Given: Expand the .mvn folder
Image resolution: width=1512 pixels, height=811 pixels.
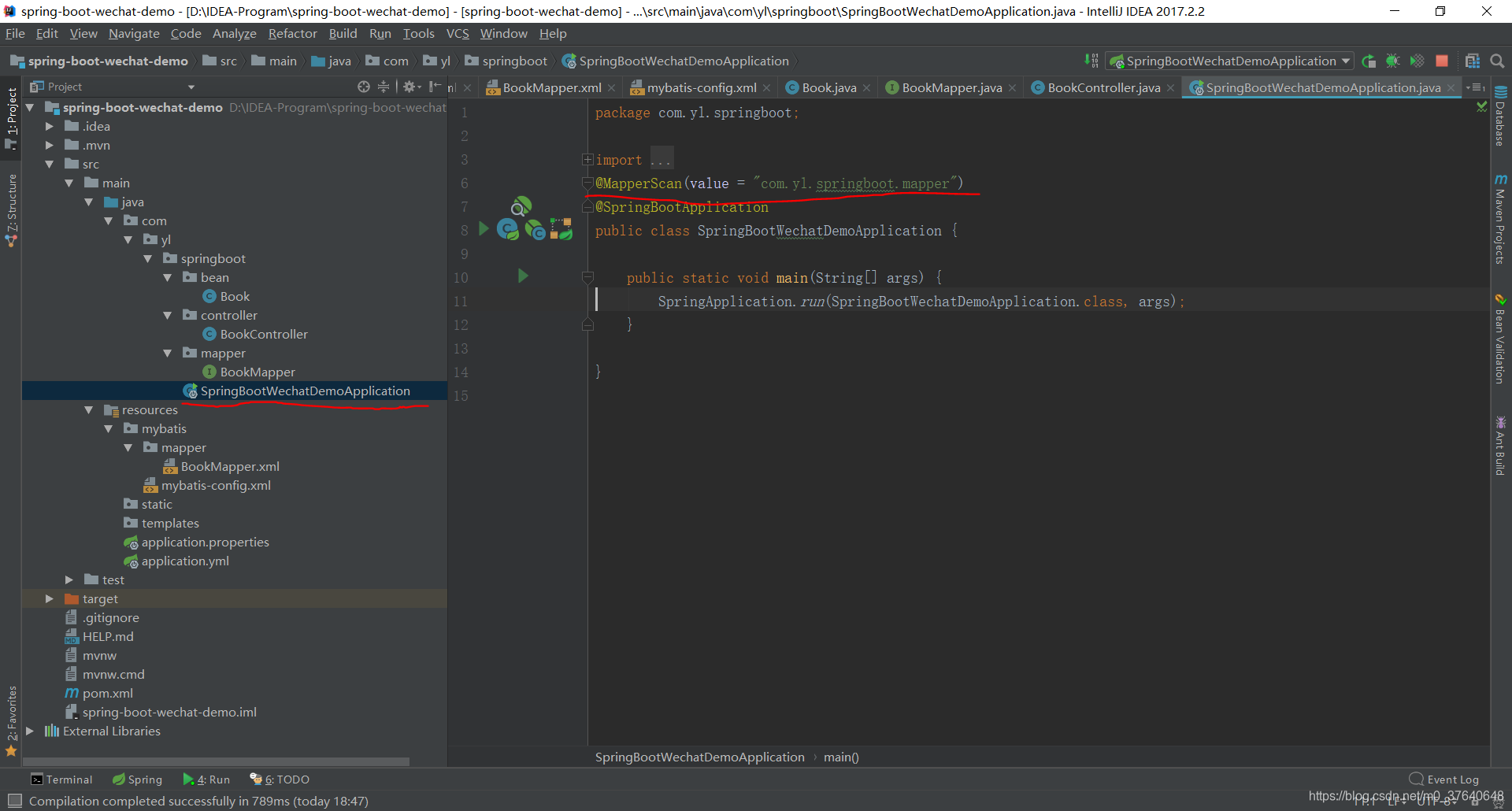Looking at the screenshot, I should [x=49, y=145].
